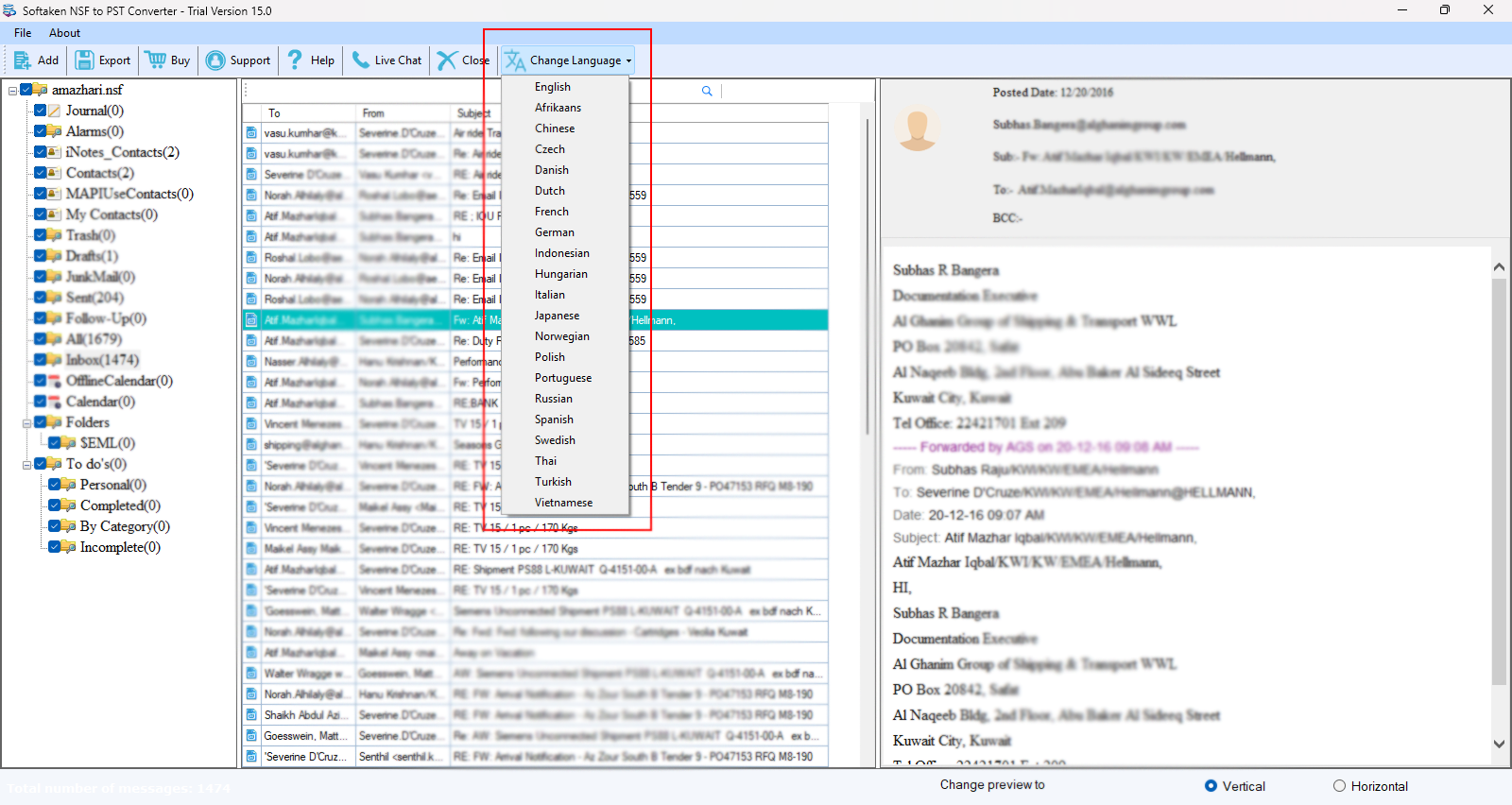The height and width of the screenshot is (805, 1512).
Task: Click the Help question mark icon
Action: [295, 60]
